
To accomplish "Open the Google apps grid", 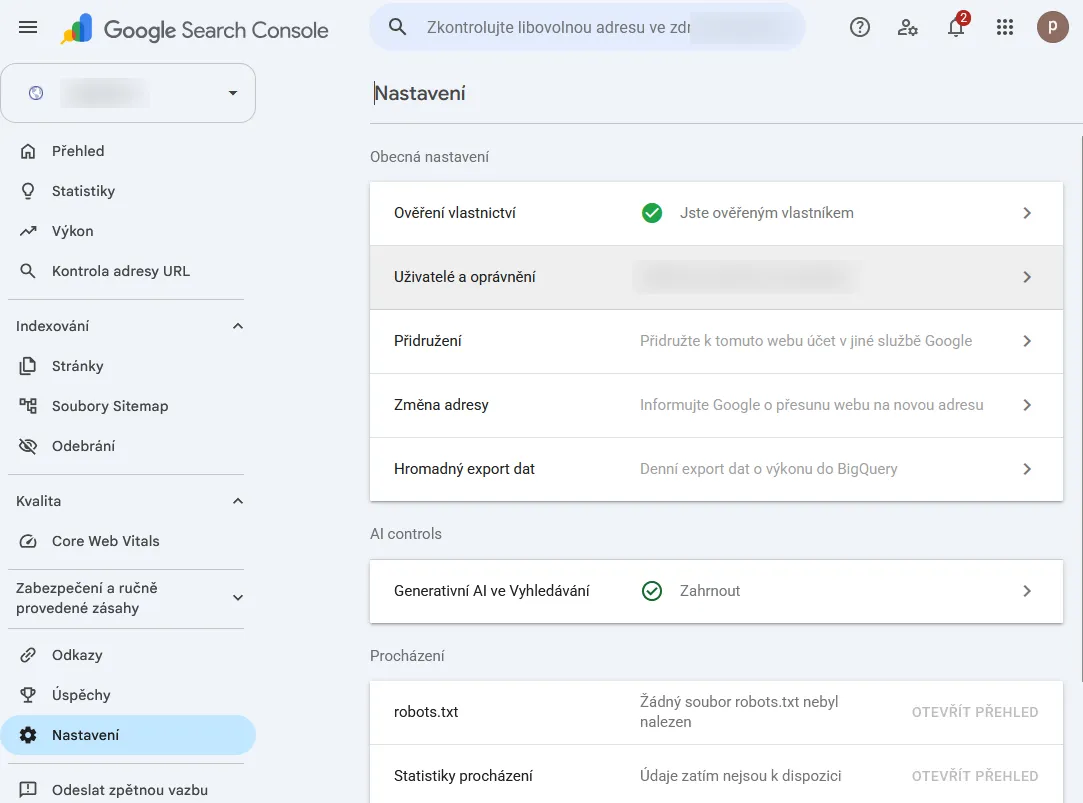I will pos(1004,28).
